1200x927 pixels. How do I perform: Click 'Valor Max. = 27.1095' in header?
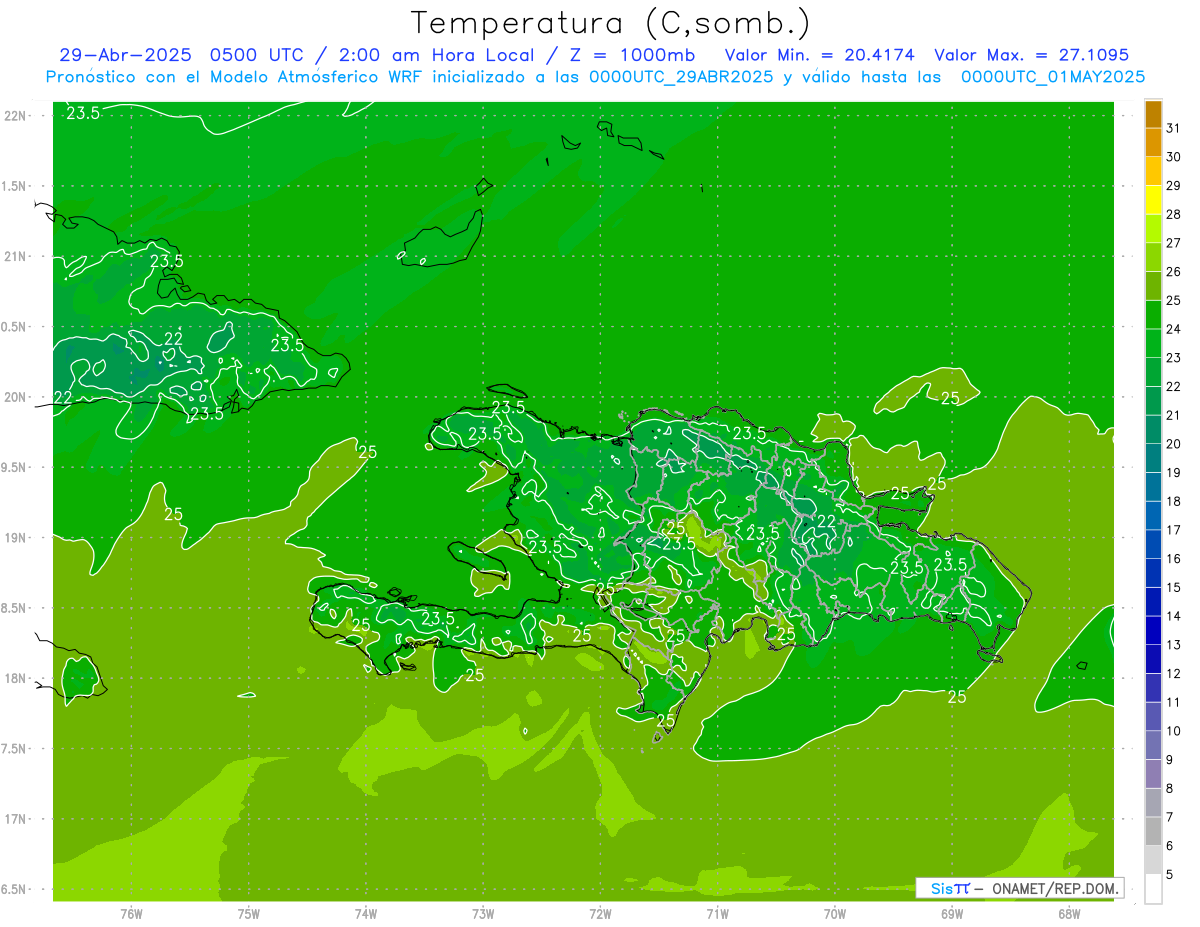click(1031, 56)
